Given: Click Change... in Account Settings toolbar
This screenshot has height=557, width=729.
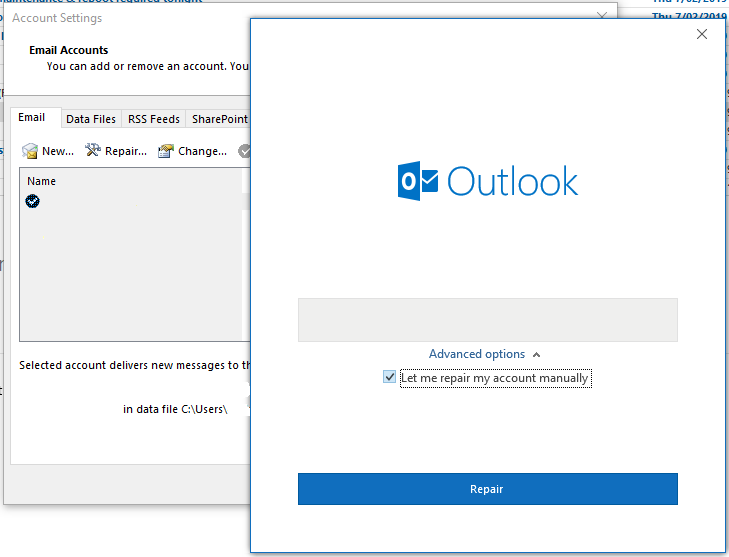Looking at the screenshot, I should (x=192, y=151).
